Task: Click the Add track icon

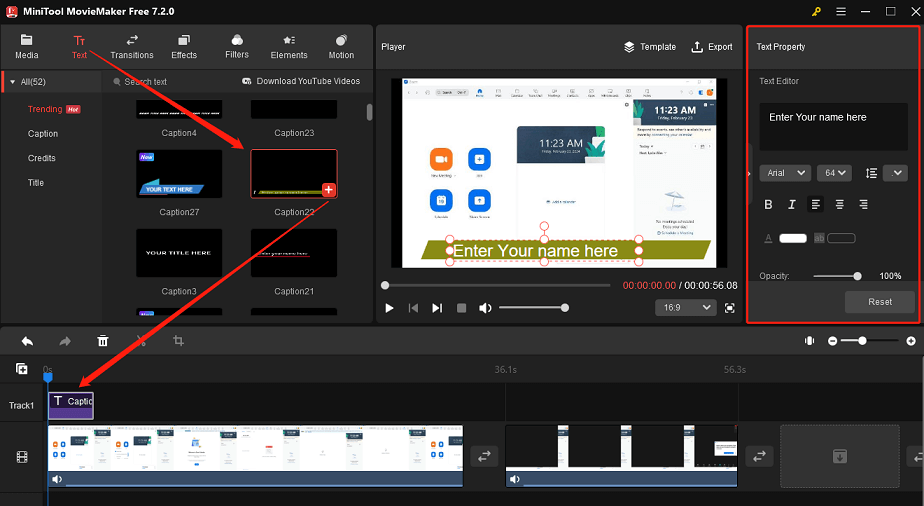Action: tap(22, 369)
